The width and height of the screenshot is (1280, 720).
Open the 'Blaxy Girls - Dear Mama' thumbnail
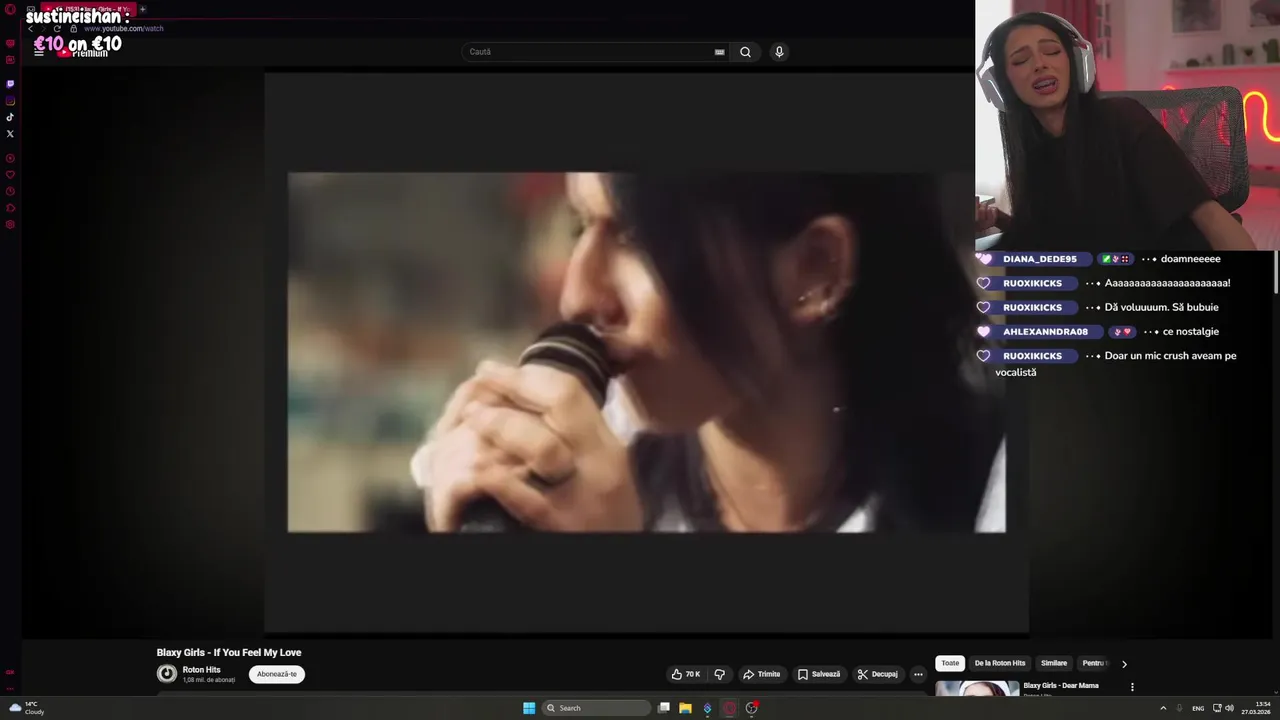977,688
